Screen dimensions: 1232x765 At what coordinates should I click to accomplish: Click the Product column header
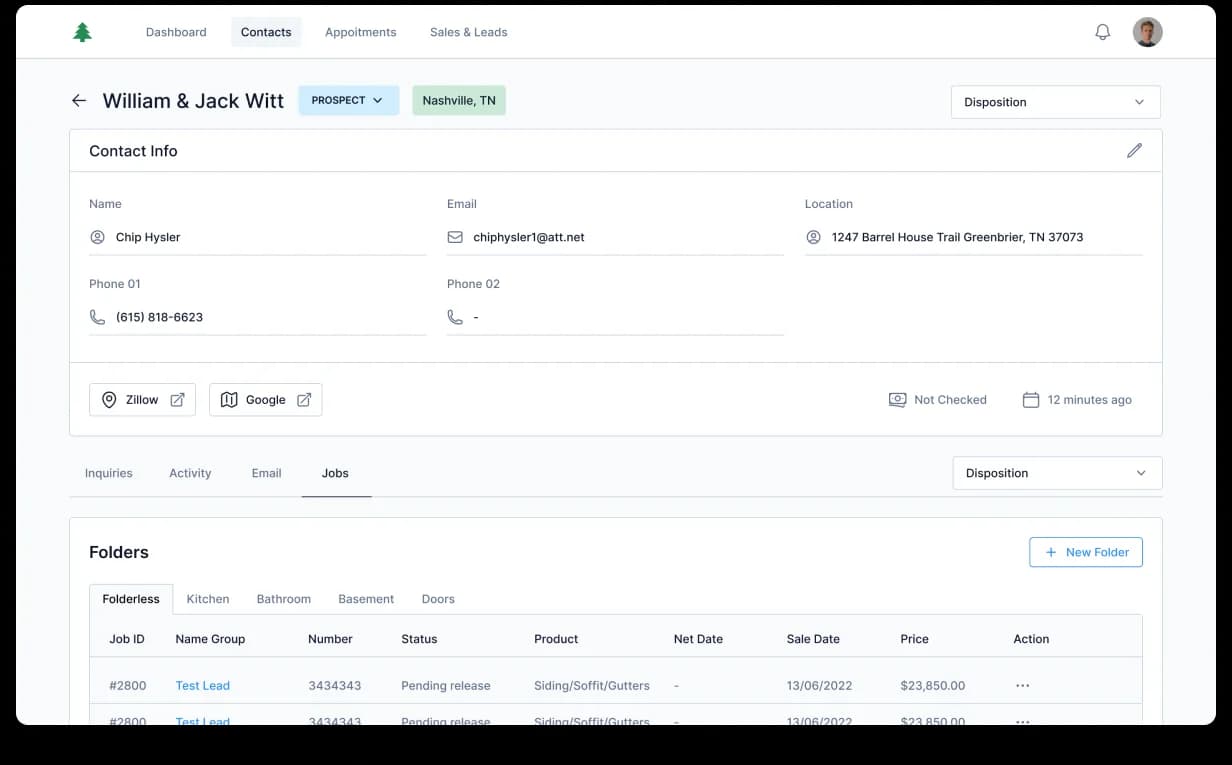click(556, 639)
